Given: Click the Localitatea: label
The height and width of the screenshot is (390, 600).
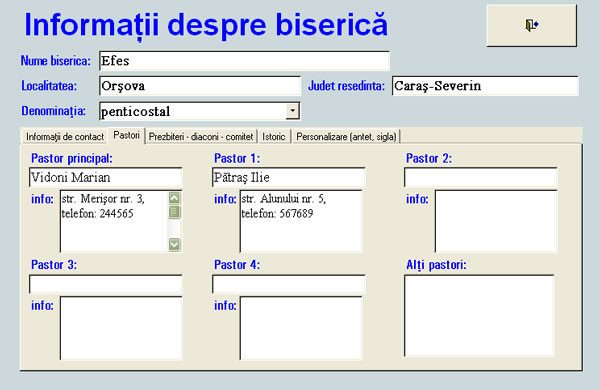Looking at the screenshot, I should point(49,86).
